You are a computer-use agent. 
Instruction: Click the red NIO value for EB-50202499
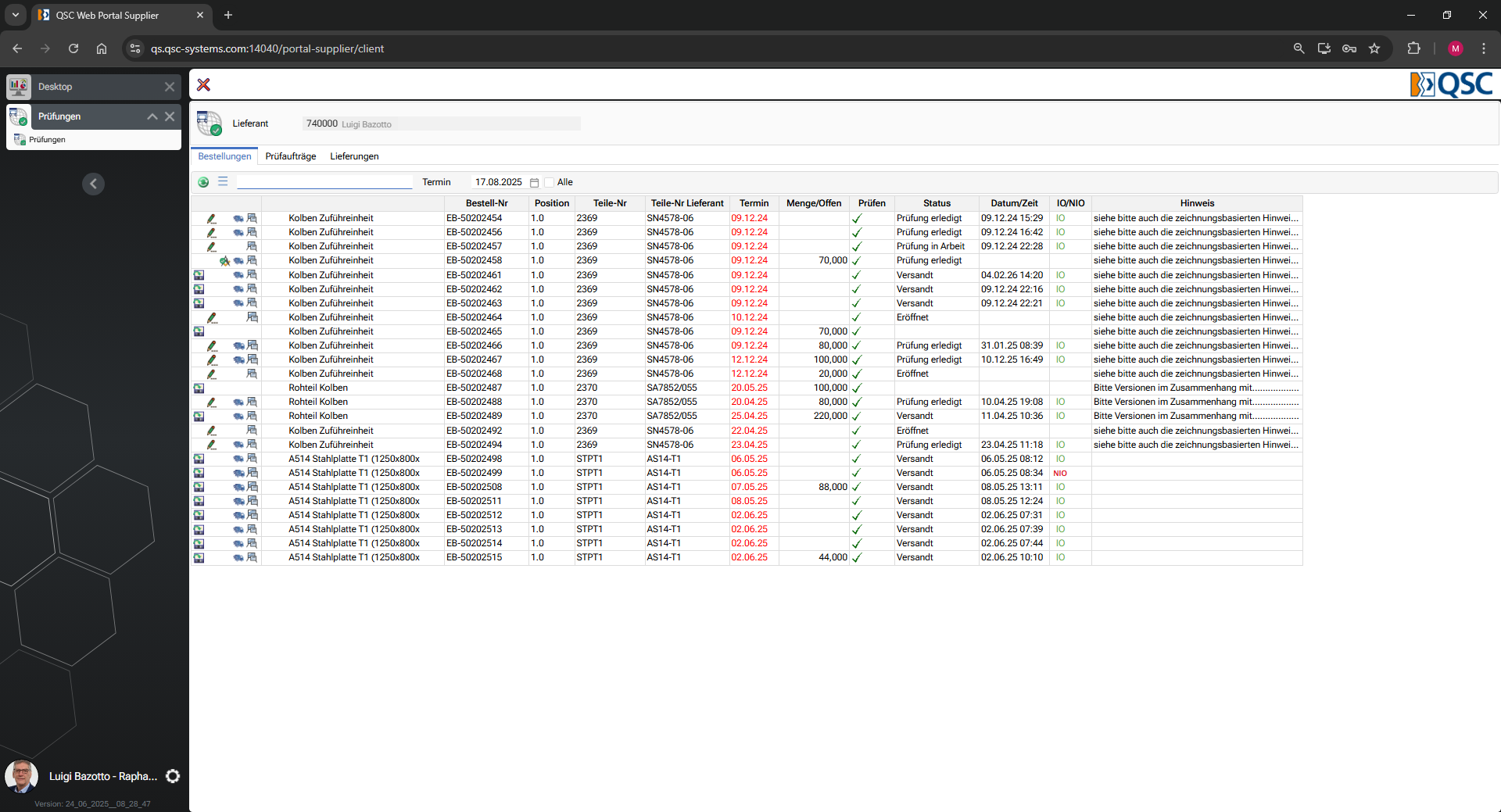coord(1060,473)
